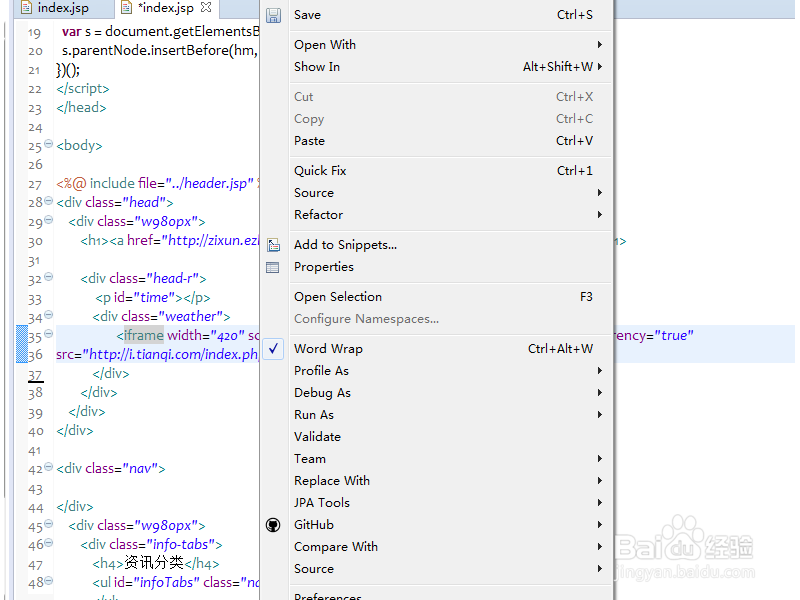Expand the Open With submenu arrow
Screen dimensions: 800x600
(600, 45)
